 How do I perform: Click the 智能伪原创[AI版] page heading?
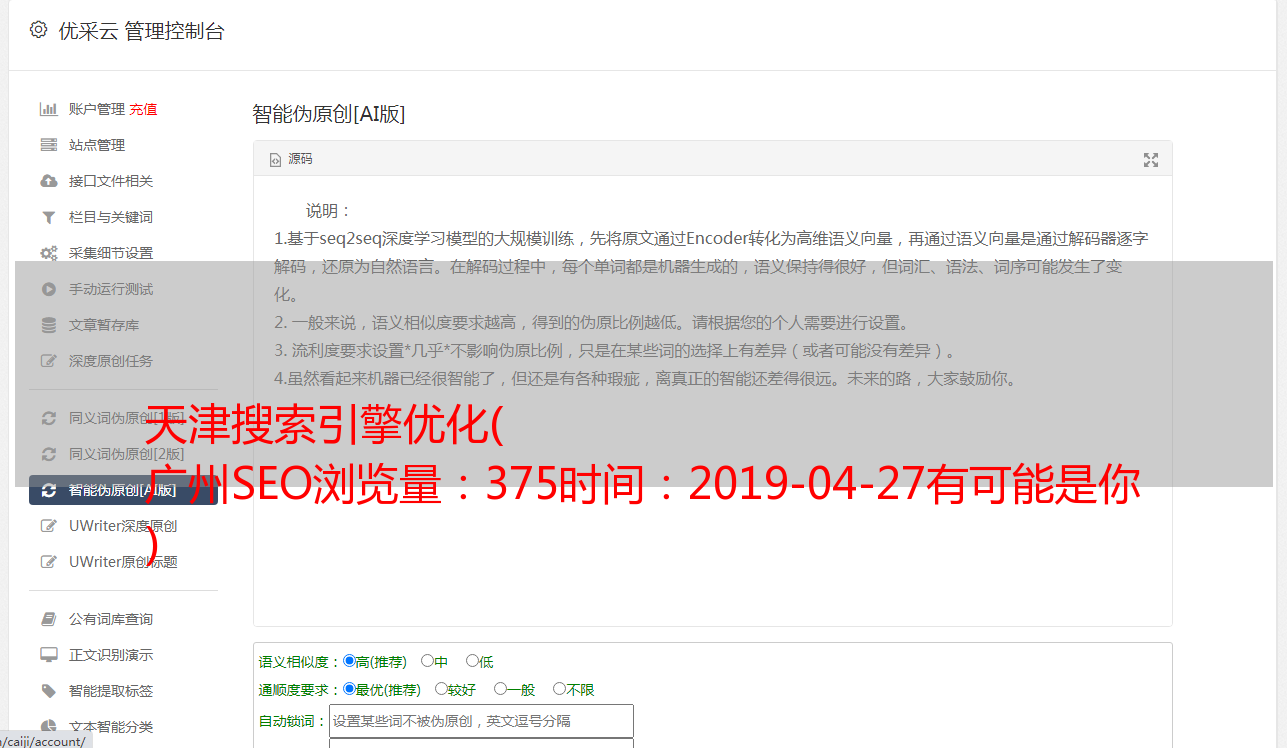point(329,114)
